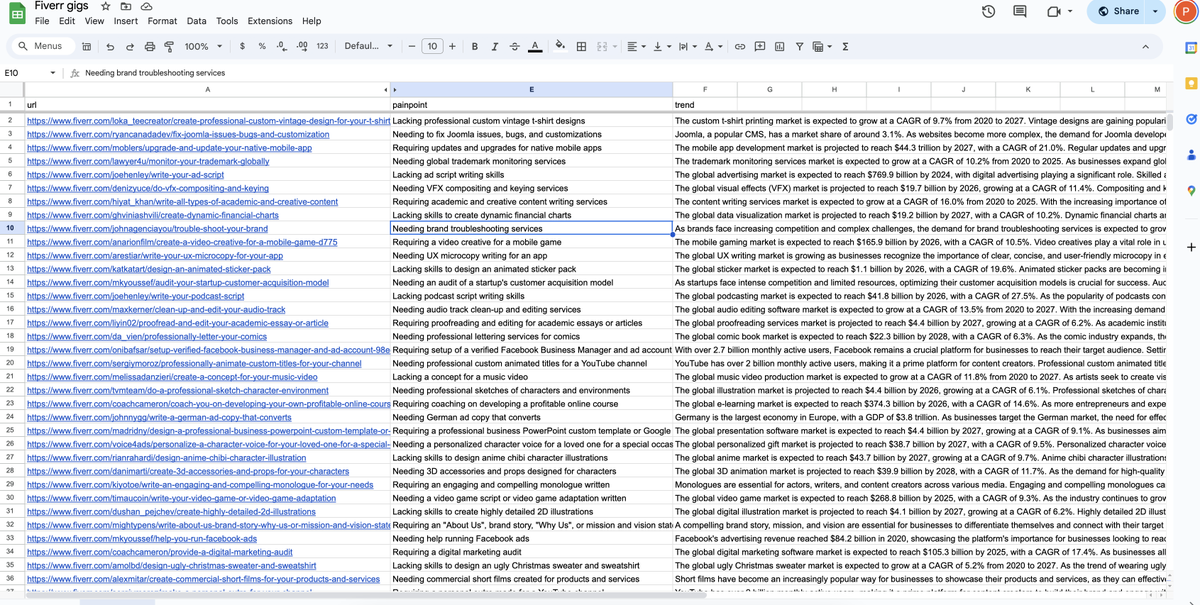Open the Share options dropdown arrow
1200x605 pixels.
click(x=1156, y=11)
